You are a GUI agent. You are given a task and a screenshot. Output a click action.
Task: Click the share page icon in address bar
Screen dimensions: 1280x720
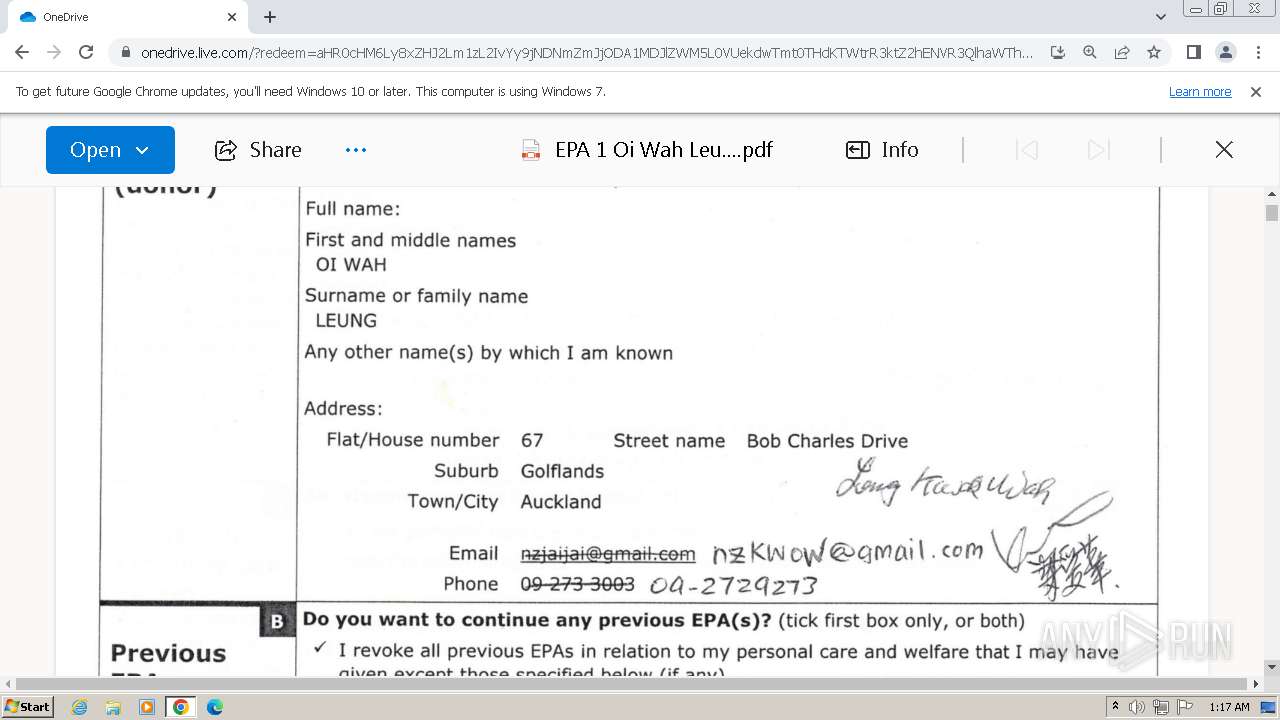pos(1122,52)
